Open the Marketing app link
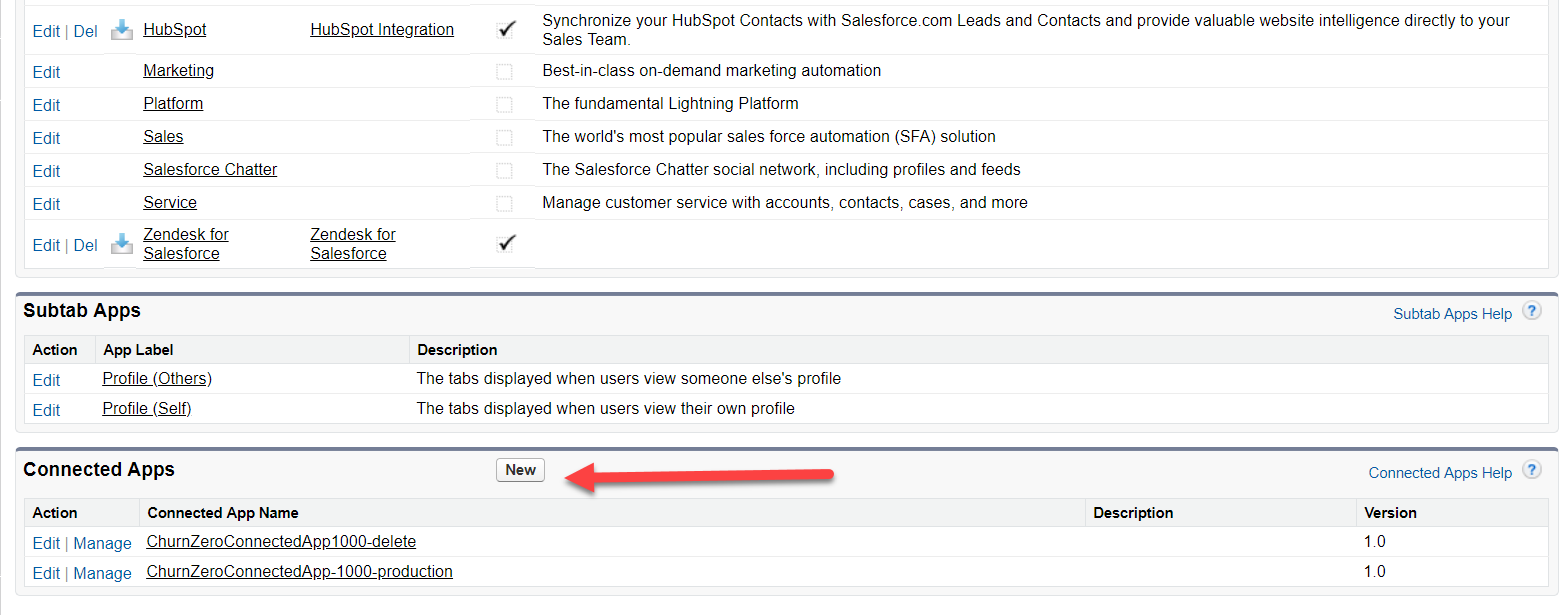 [x=178, y=70]
